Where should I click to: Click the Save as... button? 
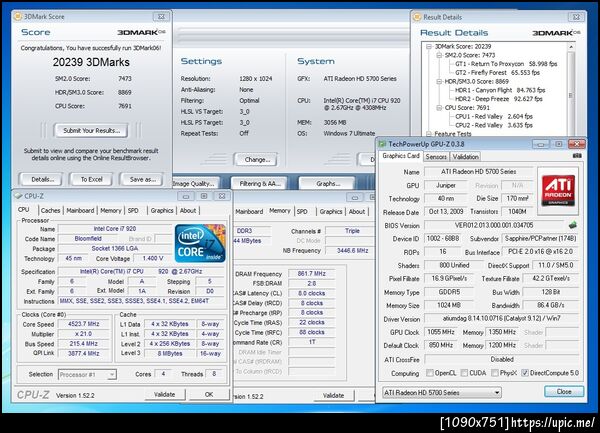click(x=142, y=179)
